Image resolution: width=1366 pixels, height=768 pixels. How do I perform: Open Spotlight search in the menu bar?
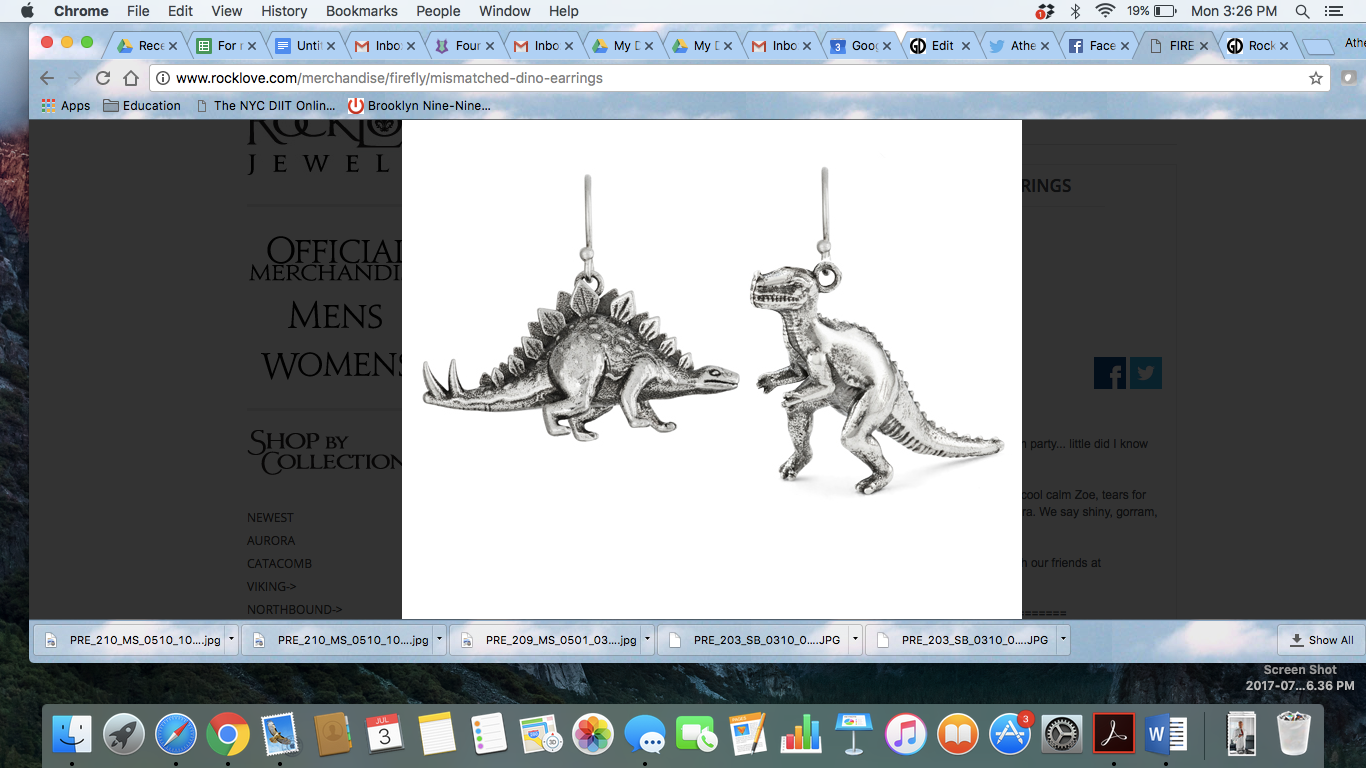point(1302,11)
